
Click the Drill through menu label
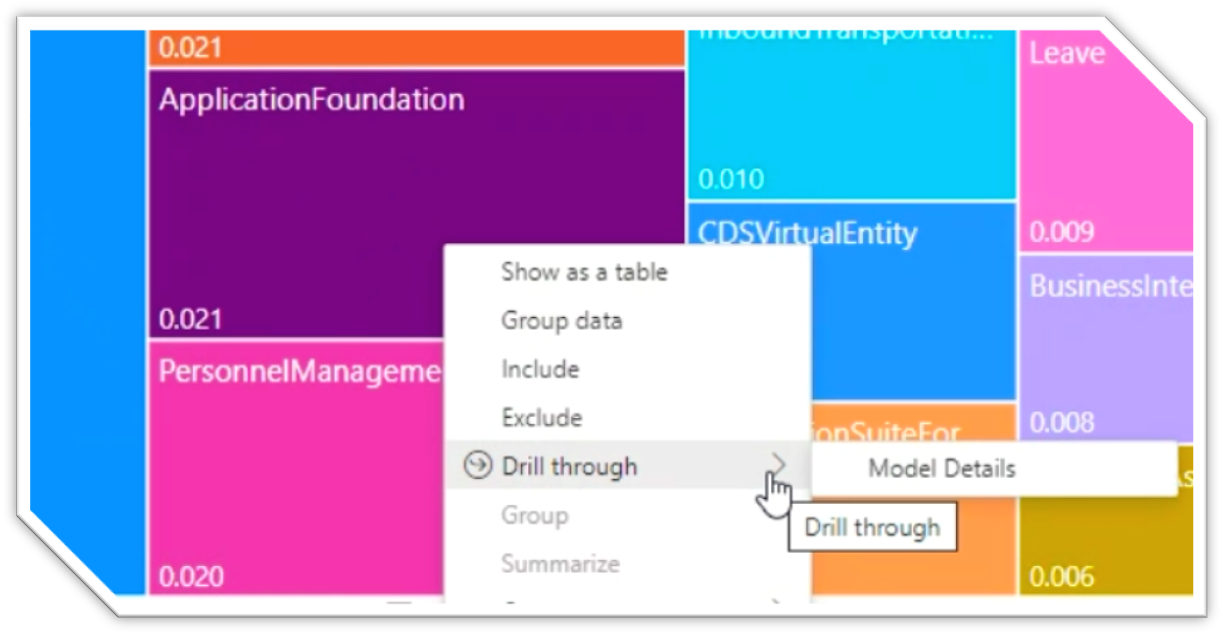coord(569,466)
